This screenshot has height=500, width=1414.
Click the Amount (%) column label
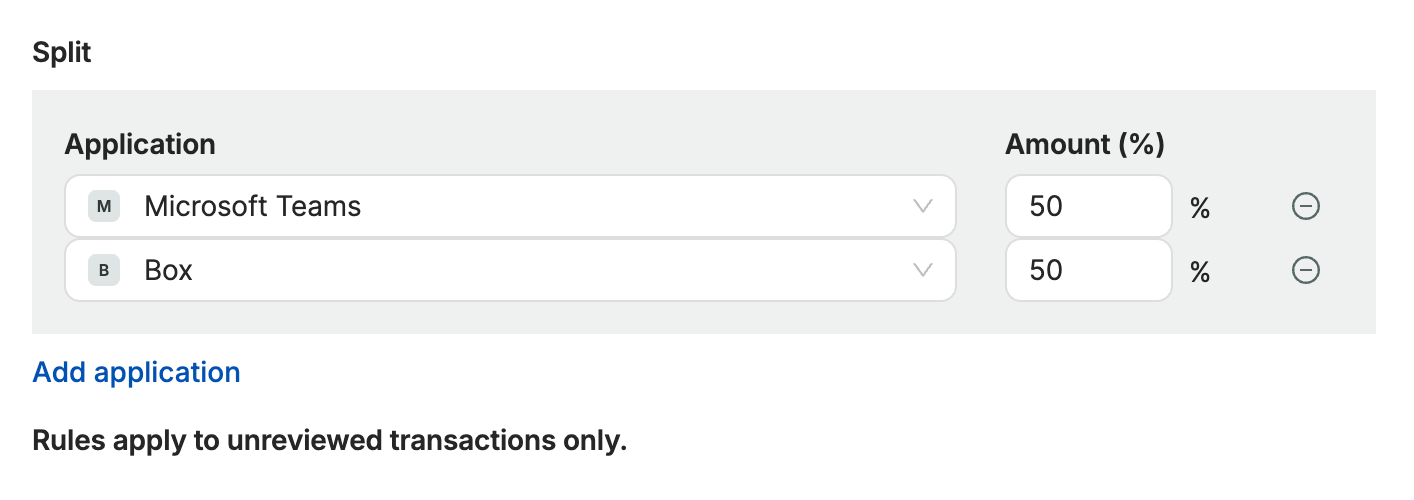[x=1085, y=144]
